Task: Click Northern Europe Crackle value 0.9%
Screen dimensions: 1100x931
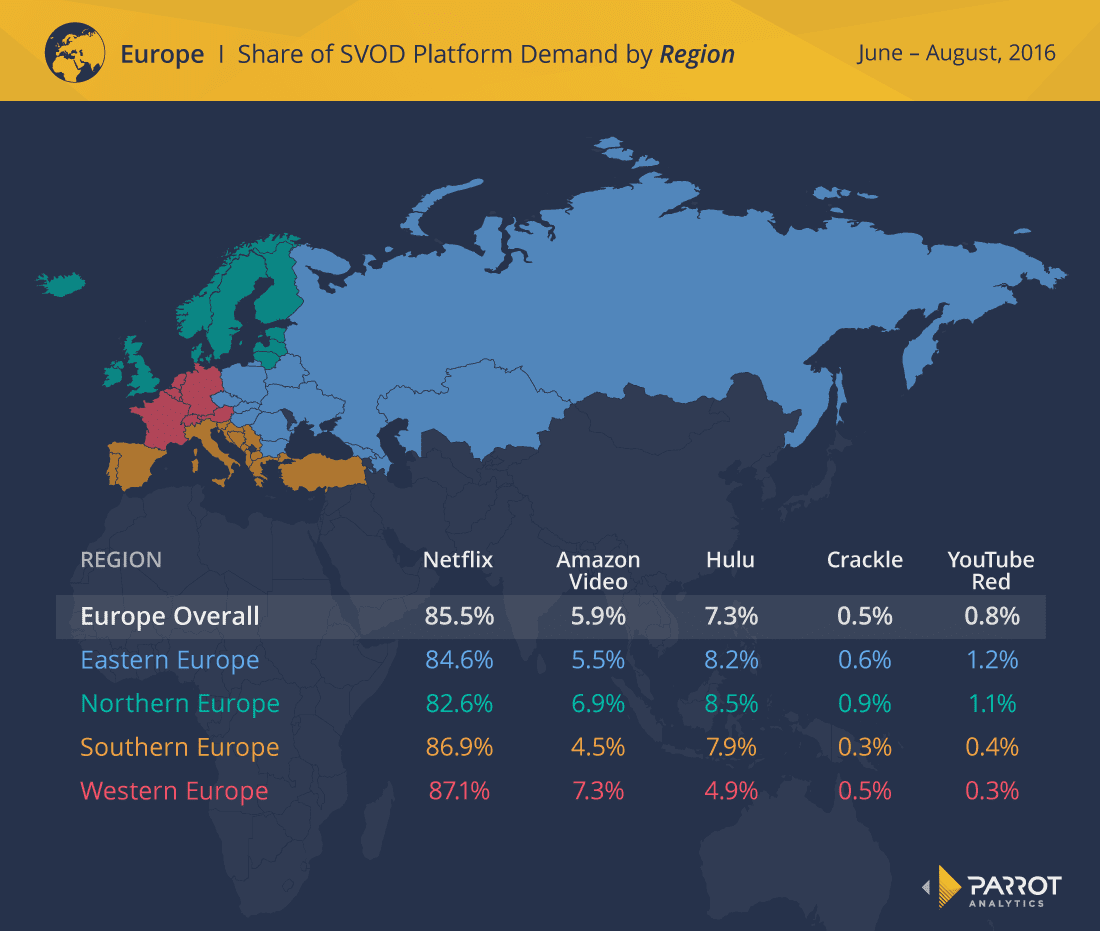Action: pos(865,704)
